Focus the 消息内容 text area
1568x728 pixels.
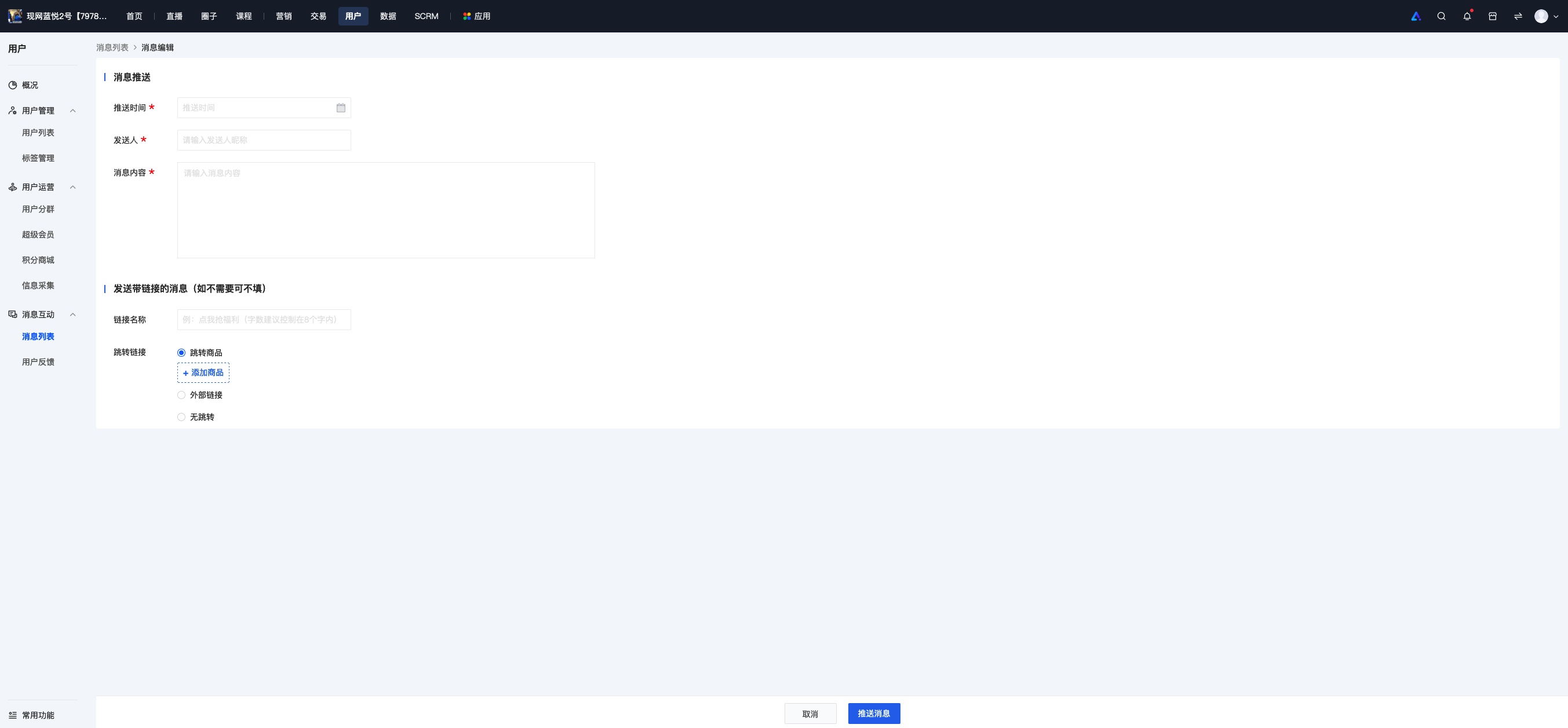pos(386,210)
